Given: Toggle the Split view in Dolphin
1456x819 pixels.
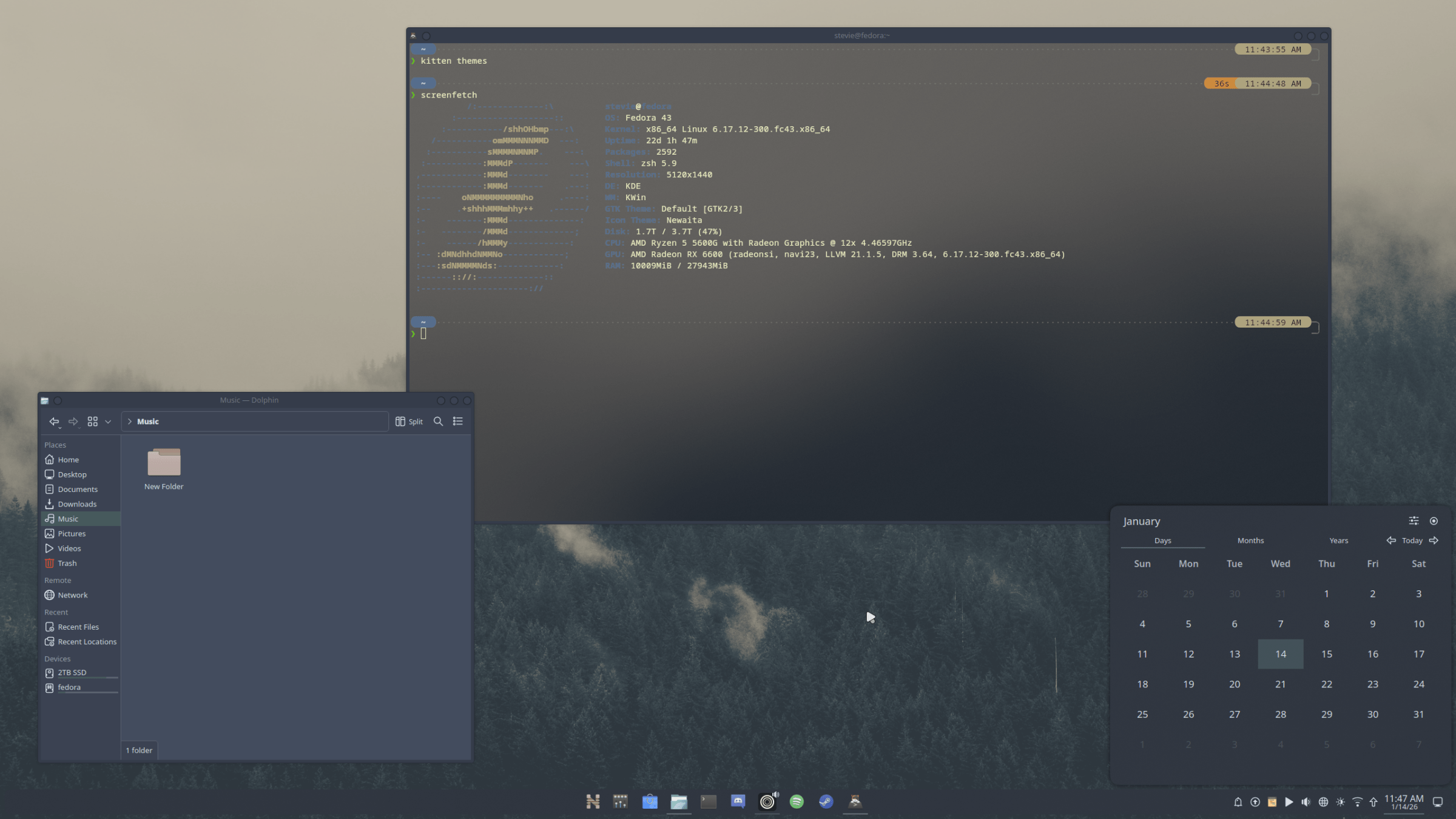Looking at the screenshot, I should [x=409, y=421].
